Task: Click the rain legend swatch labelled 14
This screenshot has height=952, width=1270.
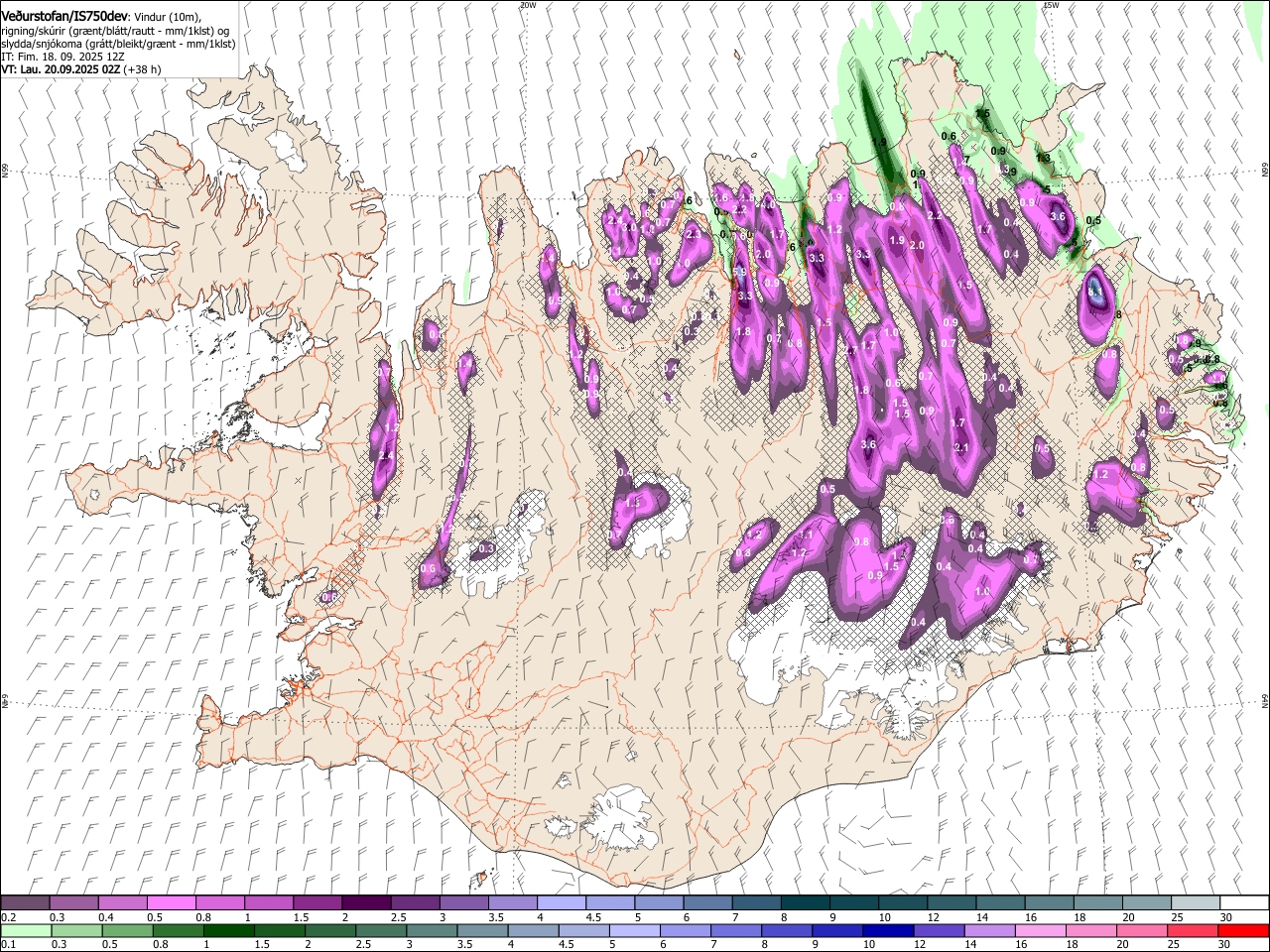Action: coord(989,930)
